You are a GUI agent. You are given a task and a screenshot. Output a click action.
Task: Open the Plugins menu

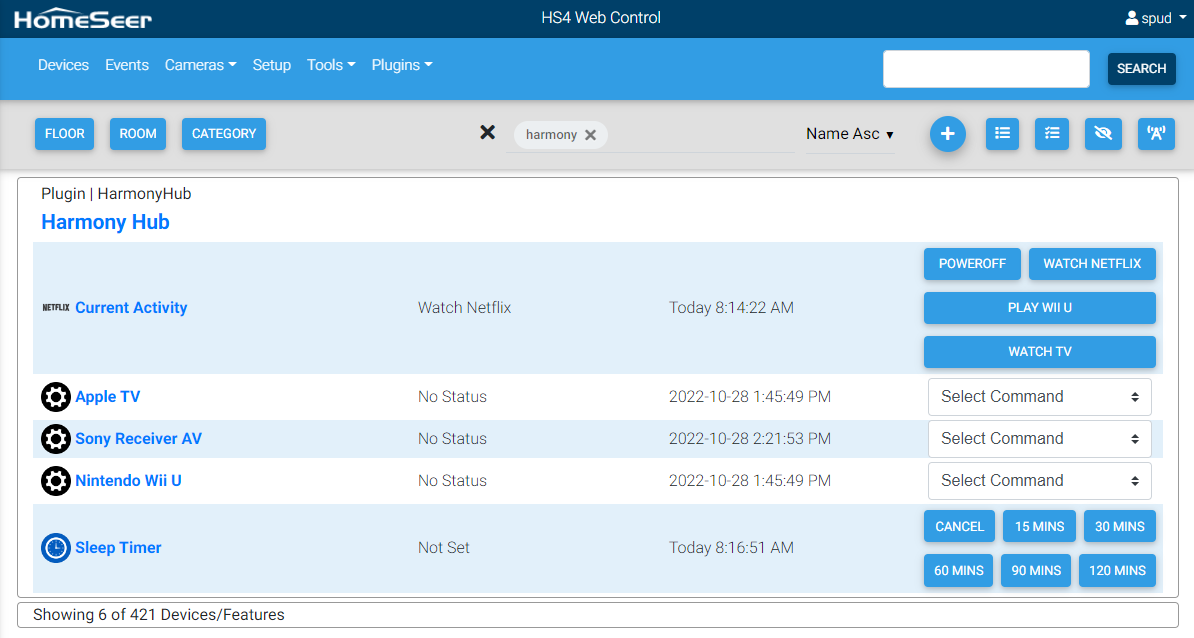click(x=402, y=65)
